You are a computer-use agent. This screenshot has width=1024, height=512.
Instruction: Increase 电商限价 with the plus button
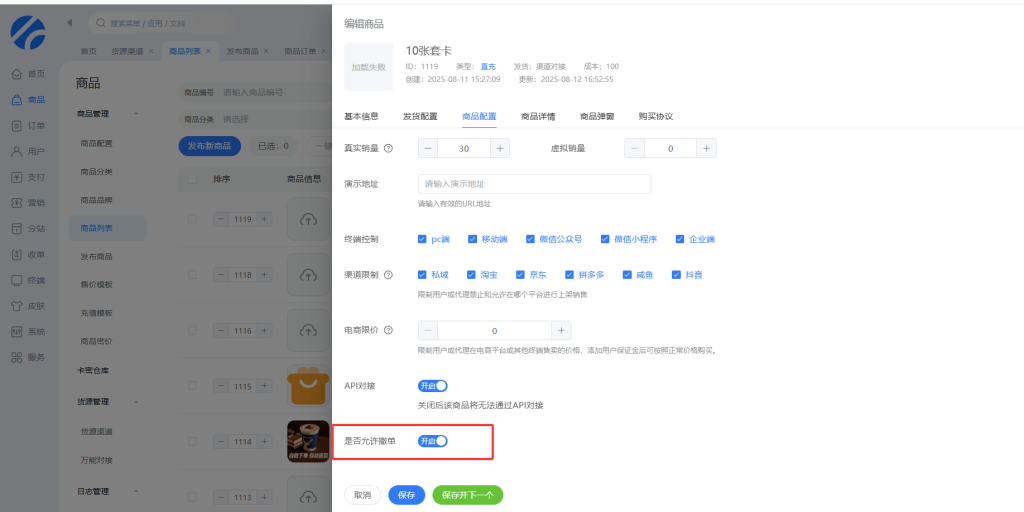click(x=561, y=330)
